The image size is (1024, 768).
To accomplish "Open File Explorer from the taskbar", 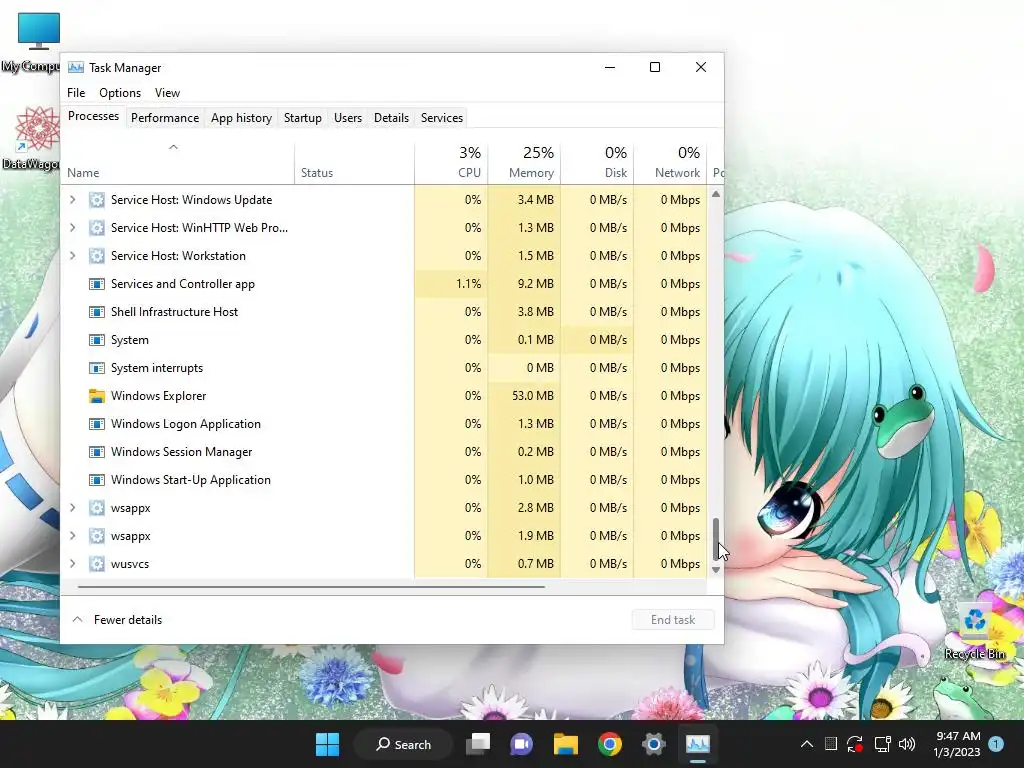I will [x=566, y=744].
